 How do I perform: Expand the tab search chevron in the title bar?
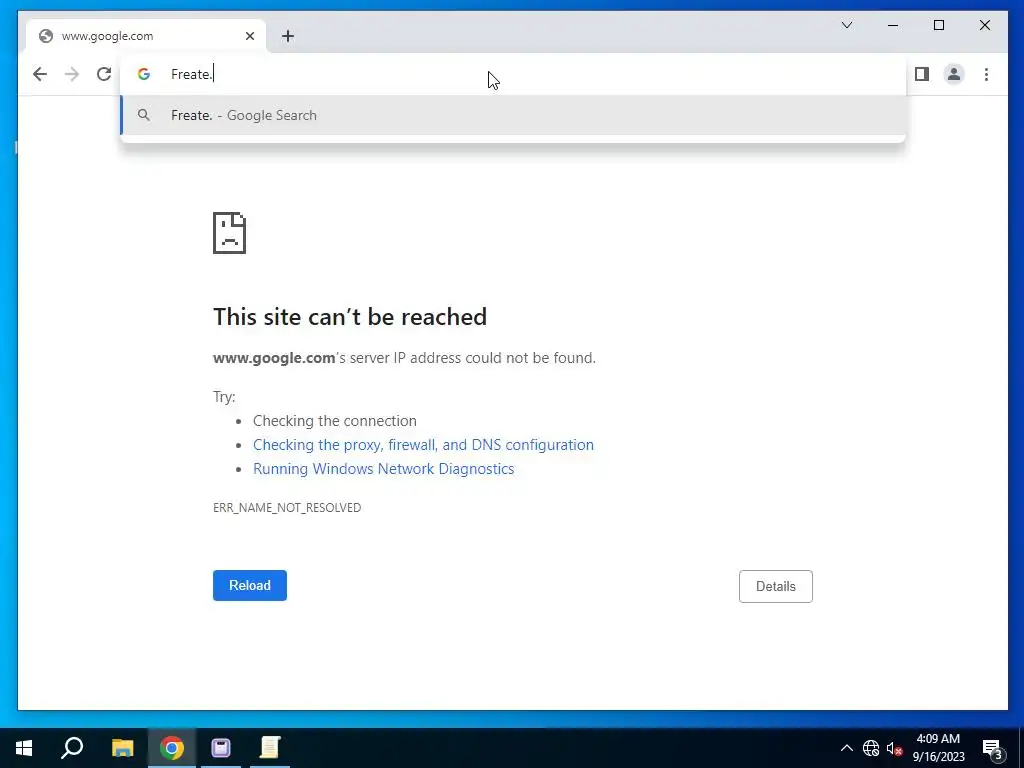click(847, 25)
